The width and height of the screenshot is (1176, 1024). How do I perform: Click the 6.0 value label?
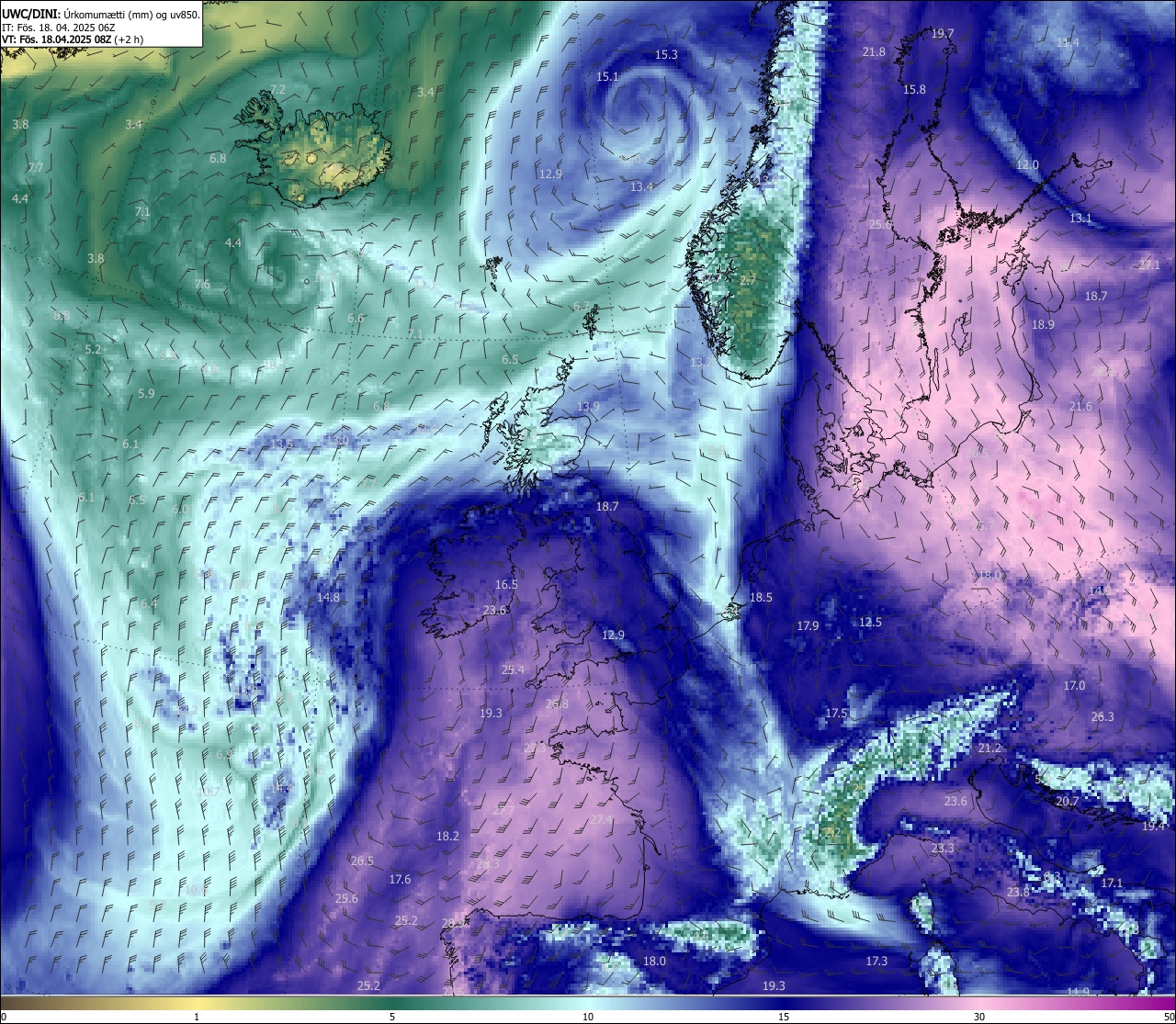(180, 508)
